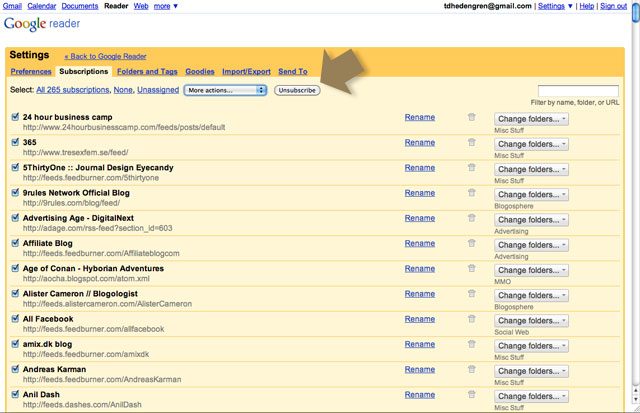Viewport: 640px width, 413px height.
Task: Switch to the Preferences tab
Action: [x=31, y=71]
